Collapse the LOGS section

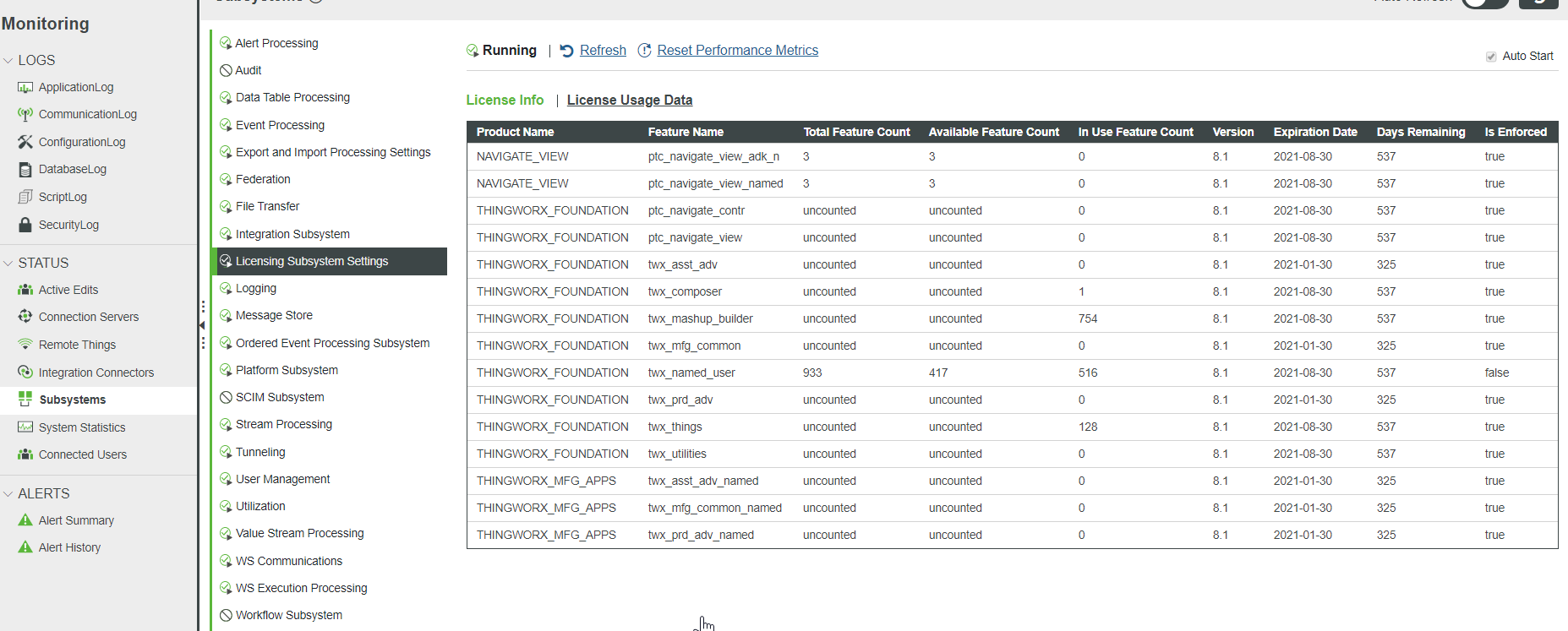(x=8, y=61)
